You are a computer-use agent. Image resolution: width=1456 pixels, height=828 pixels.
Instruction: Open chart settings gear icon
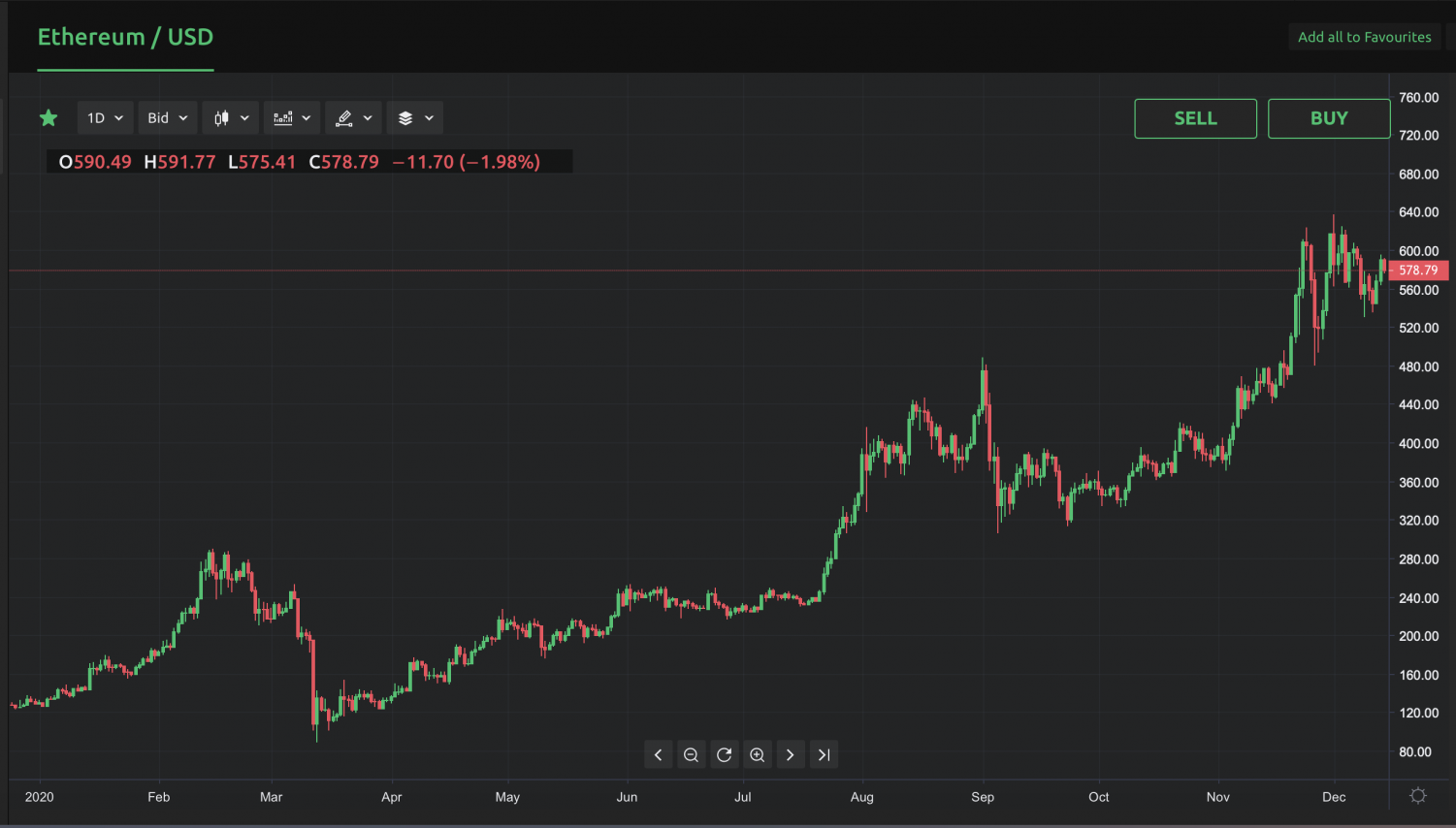1418,795
